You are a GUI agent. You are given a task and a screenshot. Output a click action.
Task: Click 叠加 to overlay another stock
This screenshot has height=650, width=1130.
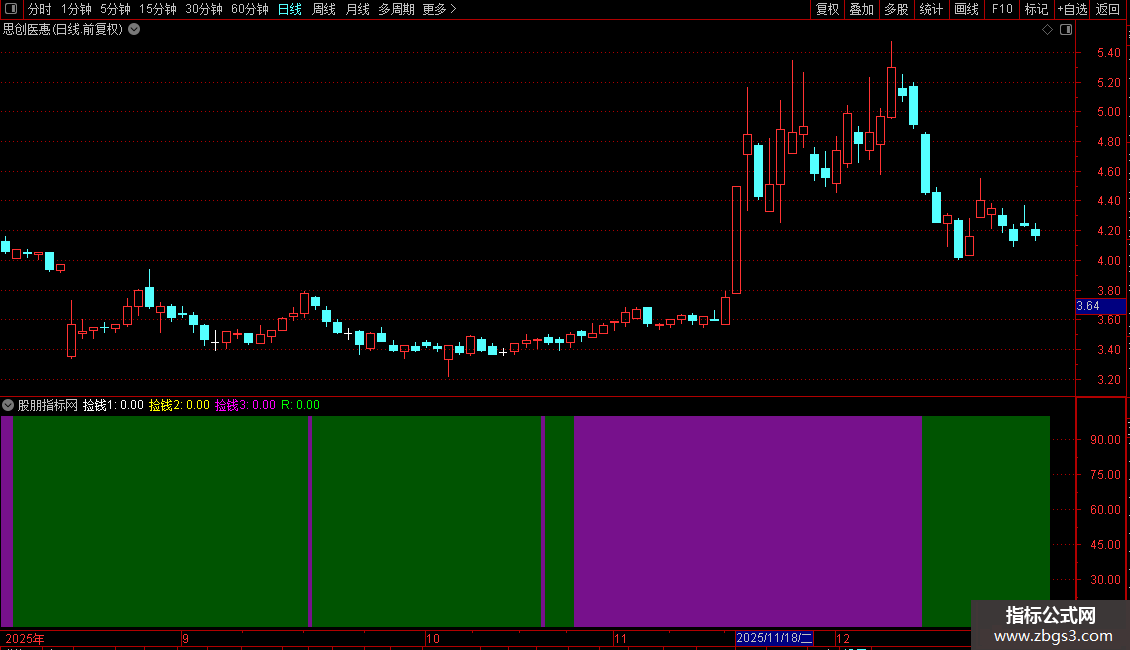861,9
